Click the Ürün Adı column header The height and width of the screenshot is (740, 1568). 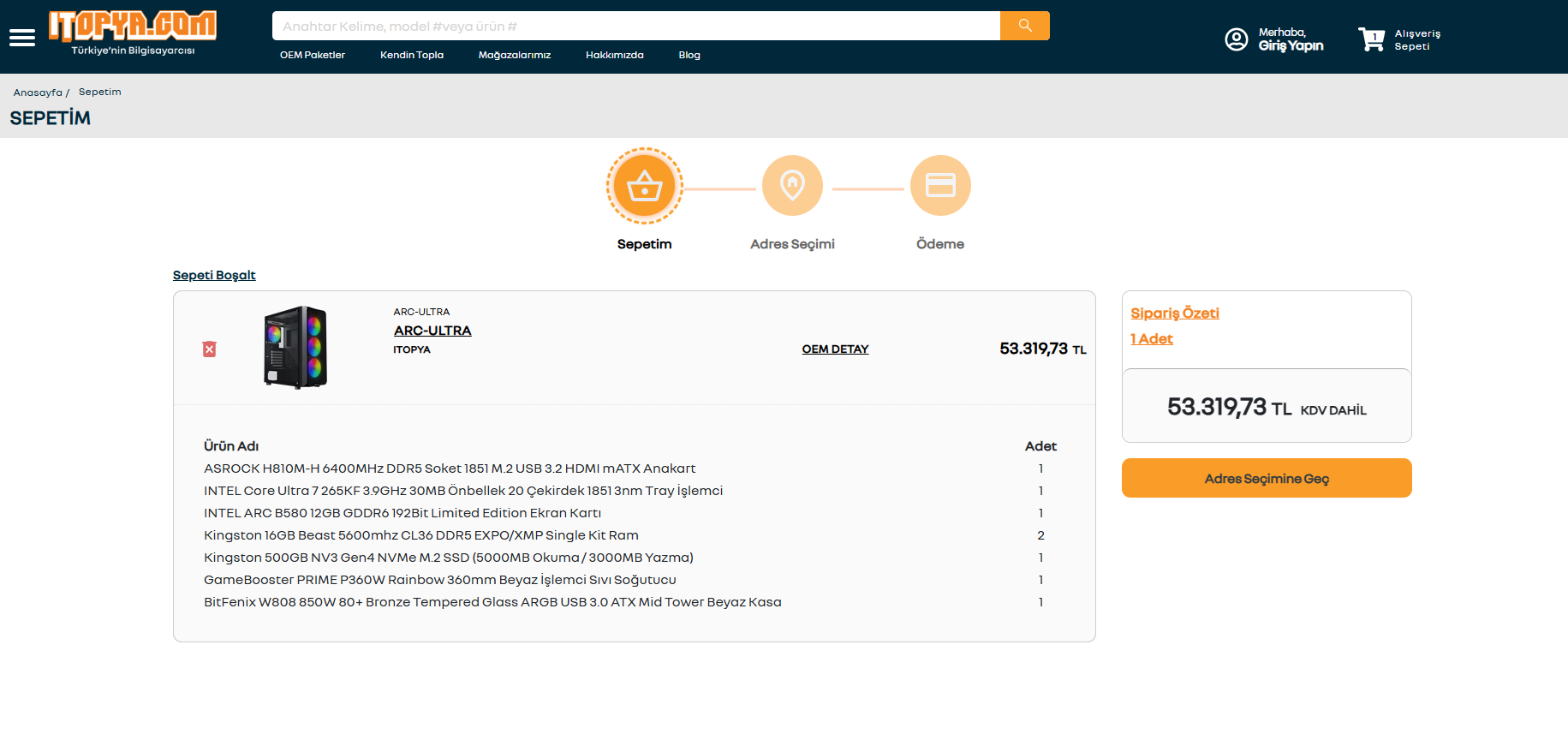click(231, 446)
